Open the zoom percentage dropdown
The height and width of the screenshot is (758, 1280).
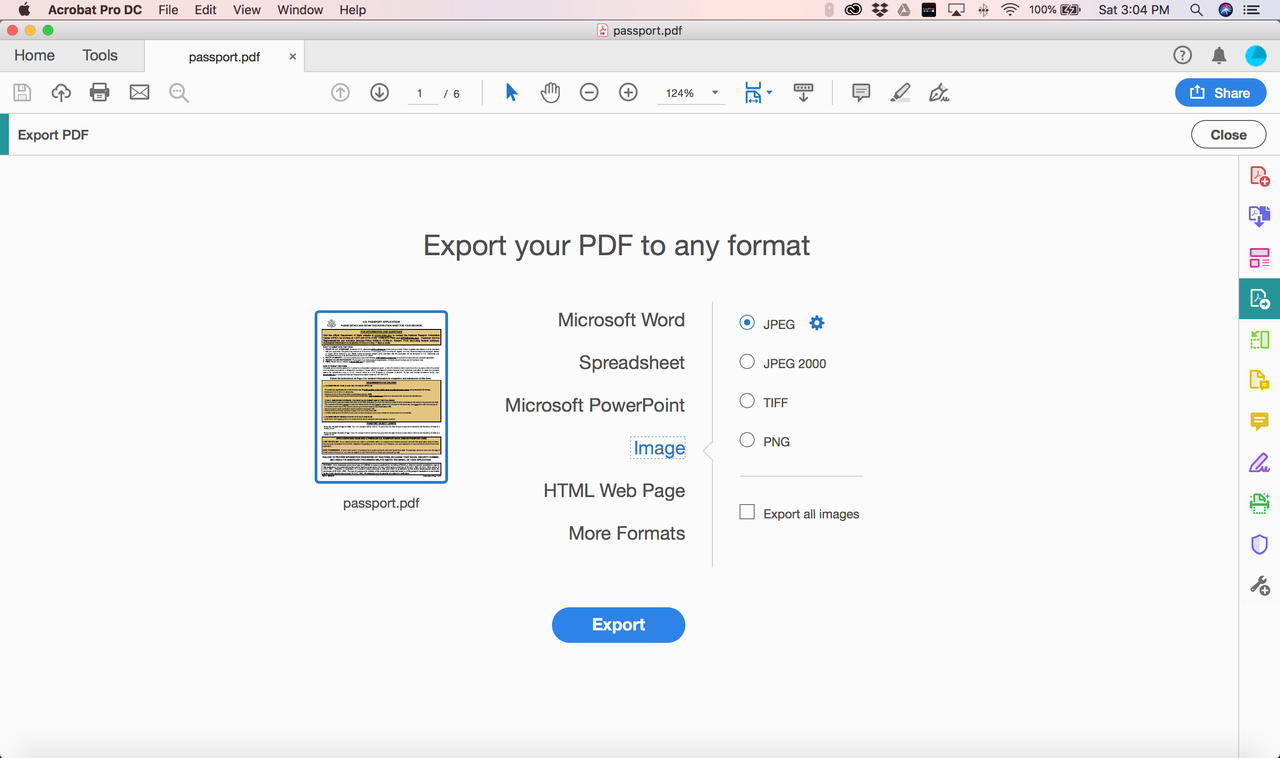tap(690, 93)
